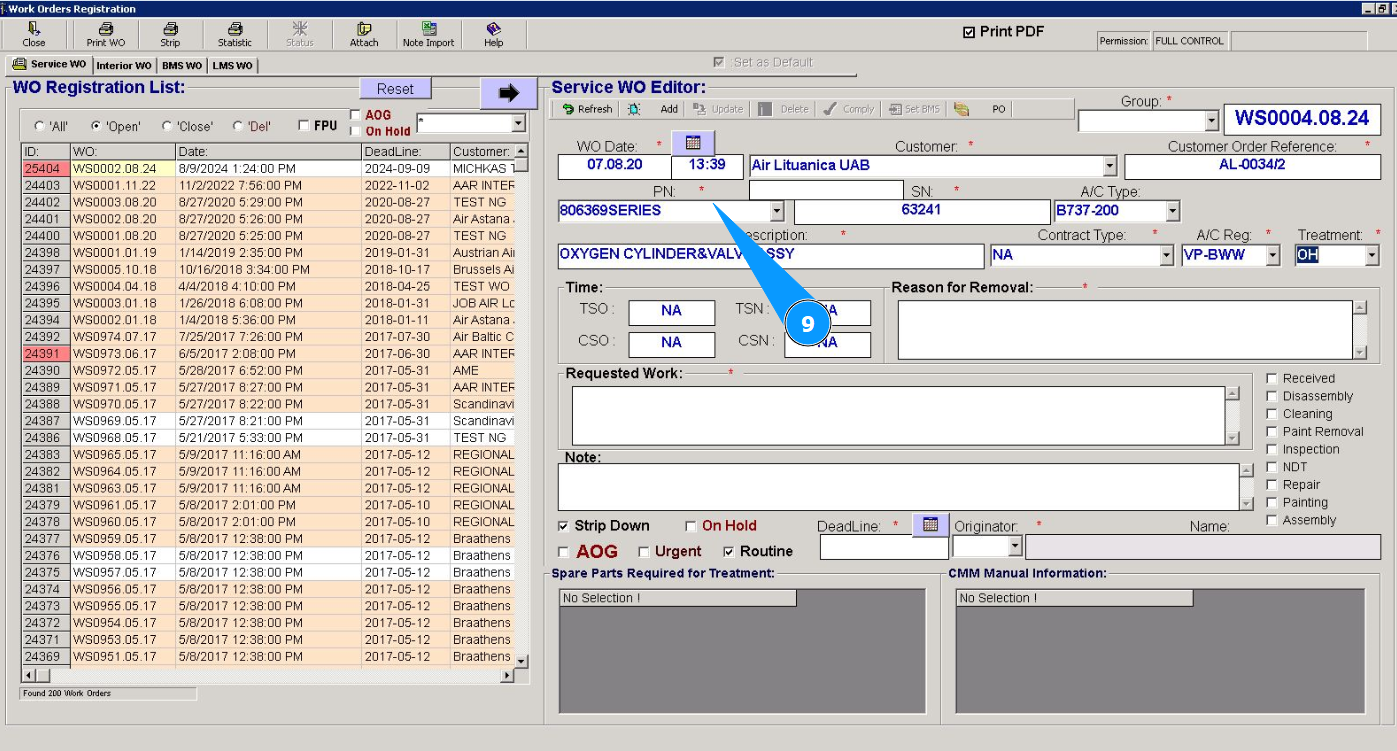Open the A/C Type dropdown
Image resolution: width=1397 pixels, height=751 pixels.
point(1172,211)
